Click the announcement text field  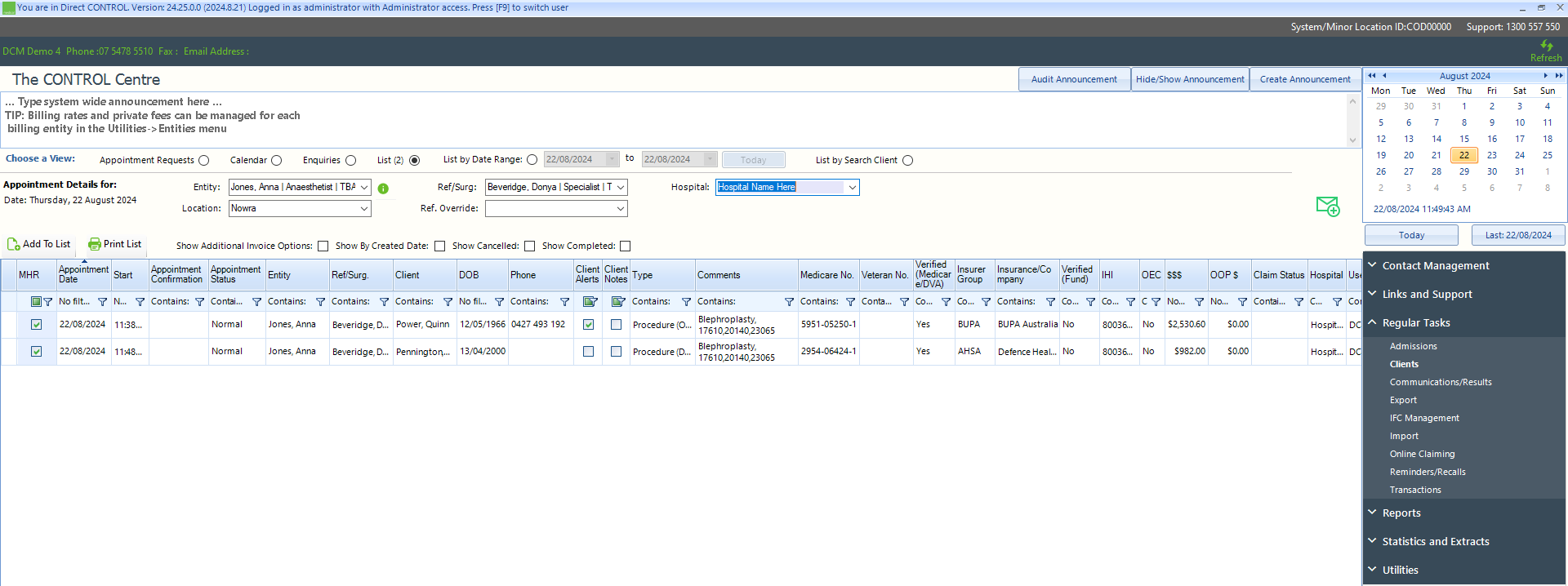(x=674, y=120)
